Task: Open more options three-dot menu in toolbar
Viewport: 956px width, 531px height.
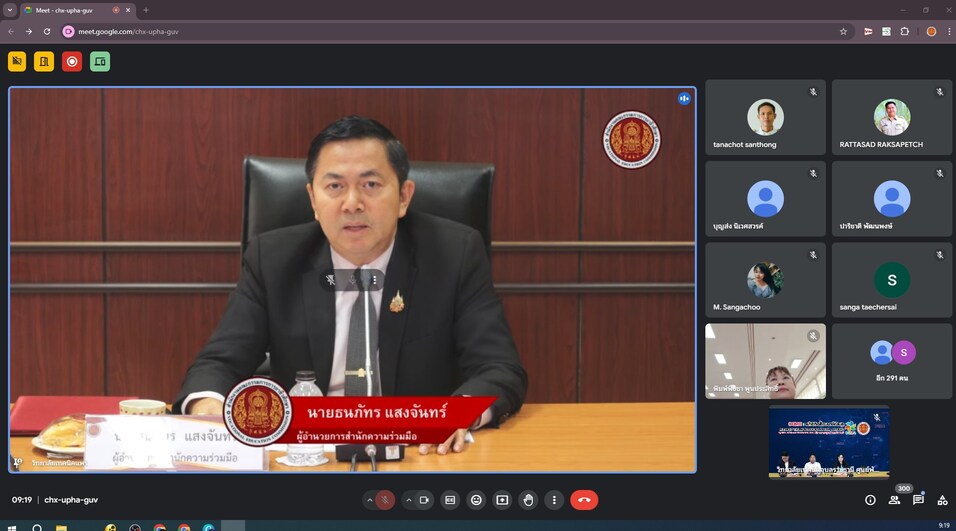Action: tap(554, 500)
